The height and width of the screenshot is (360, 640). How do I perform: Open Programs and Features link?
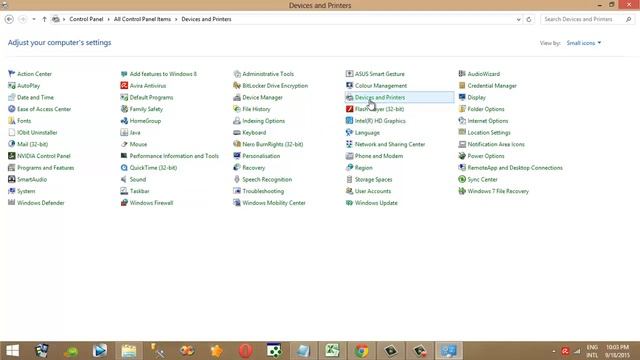46,168
